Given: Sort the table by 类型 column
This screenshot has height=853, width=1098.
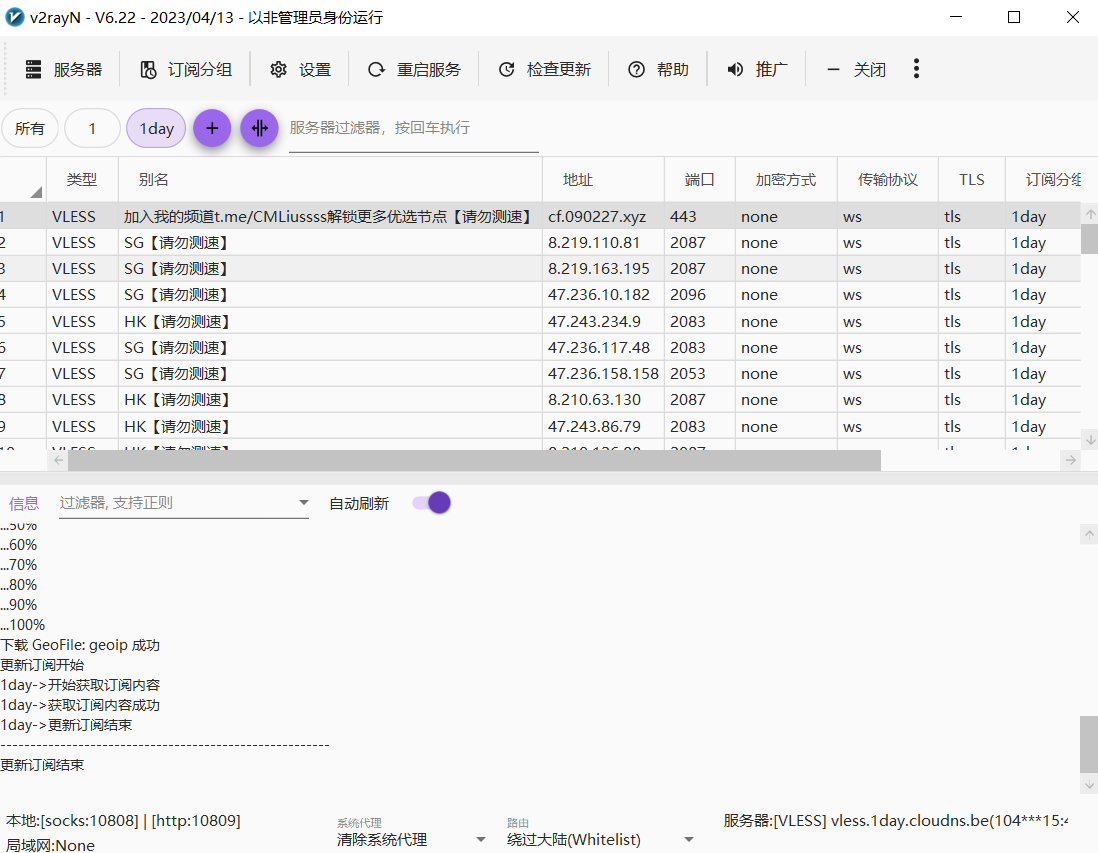Looking at the screenshot, I should click(x=82, y=180).
